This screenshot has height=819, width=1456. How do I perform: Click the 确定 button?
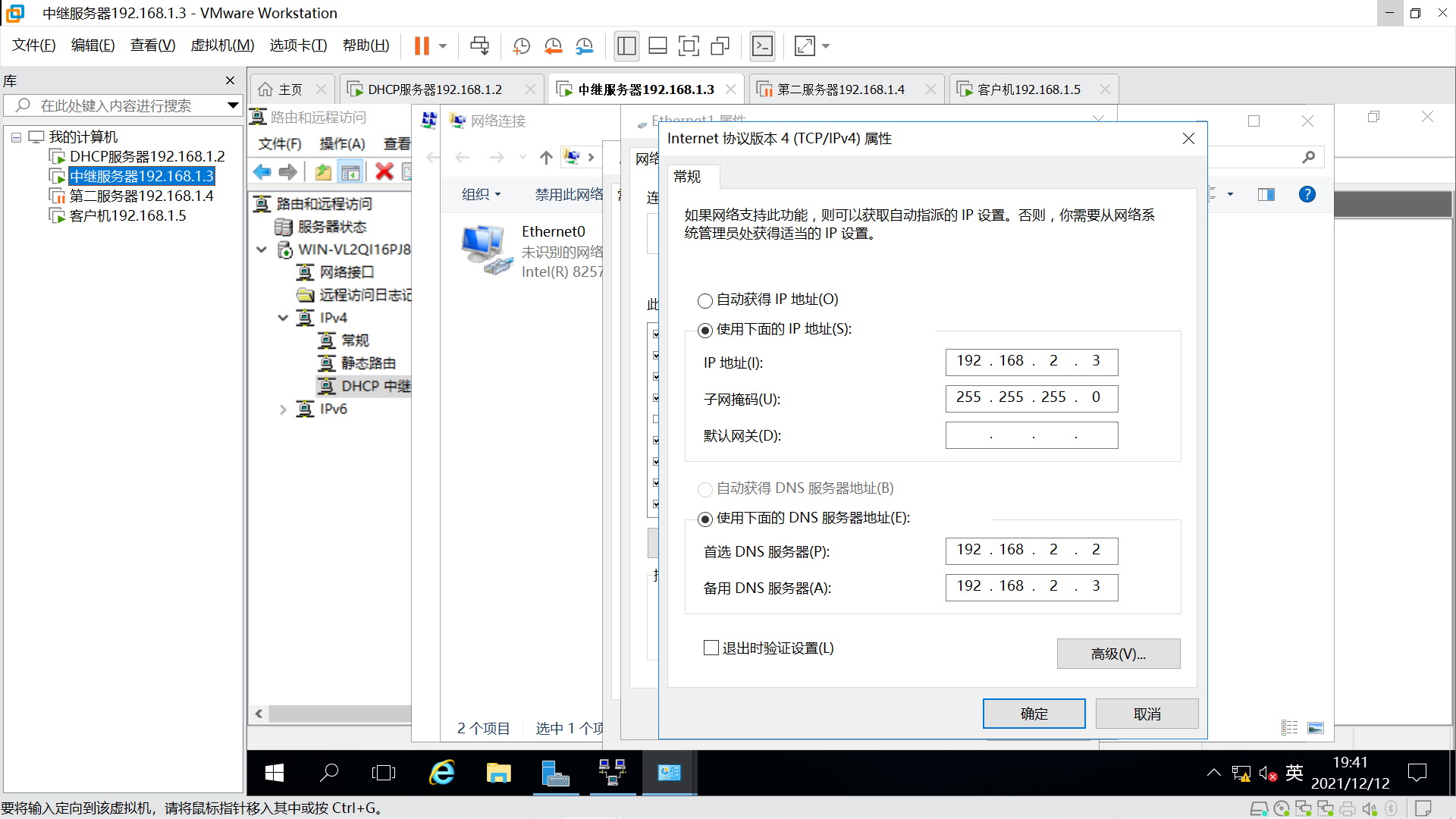pyautogui.click(x=1034, y=714)
